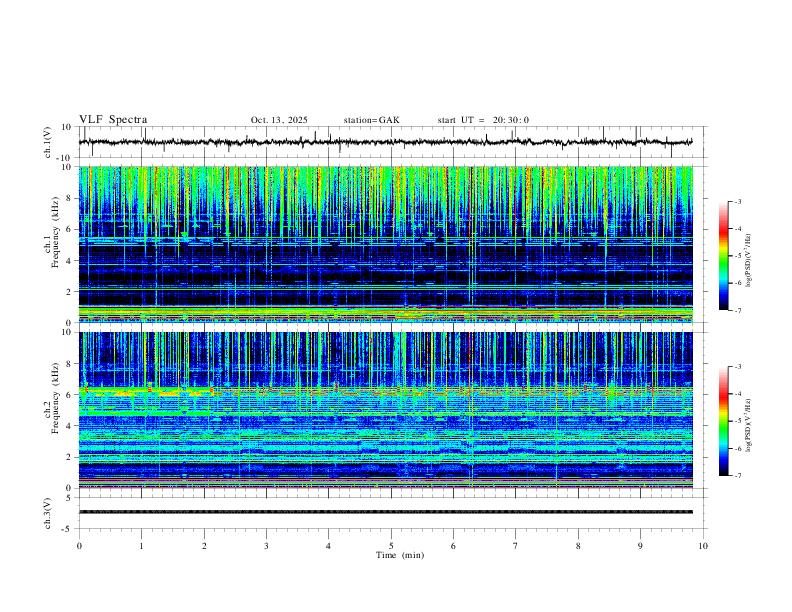The width and height of the screenshot is (792, 612).
Task: Click the ch.2 spectrogram color scale bar
Action: (723, 421)
